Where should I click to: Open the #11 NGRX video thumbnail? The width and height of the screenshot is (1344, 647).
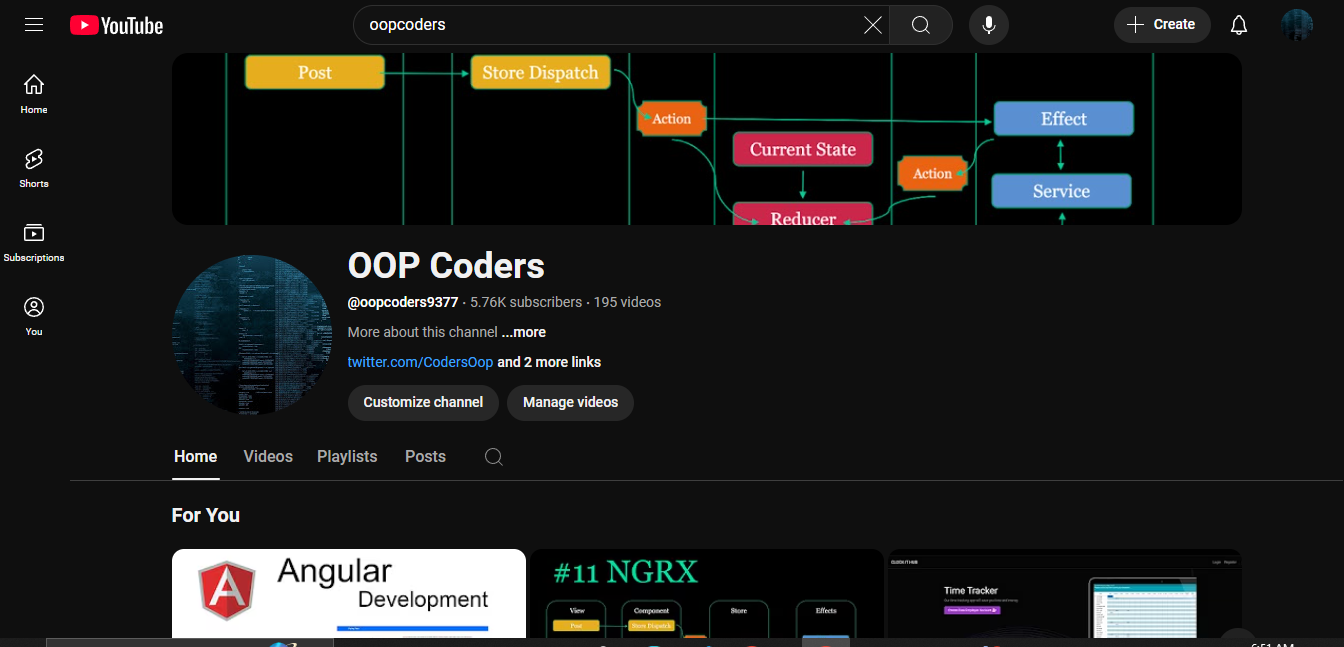pos(707,593)
